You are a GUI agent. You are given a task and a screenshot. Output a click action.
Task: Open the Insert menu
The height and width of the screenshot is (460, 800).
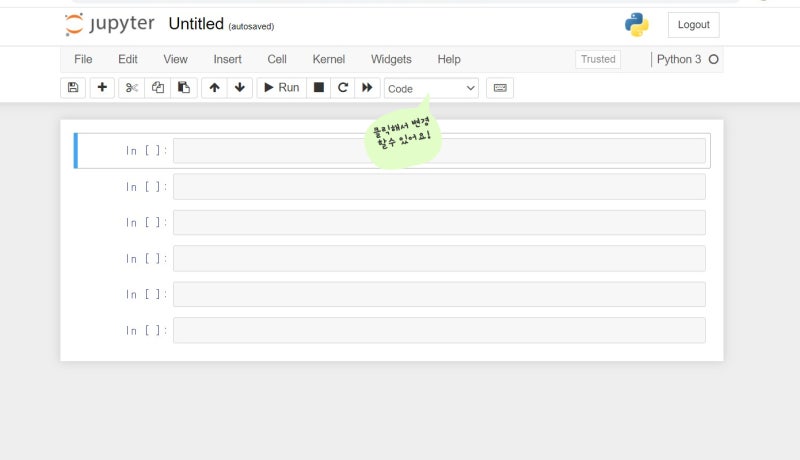[x=228, y=59]
